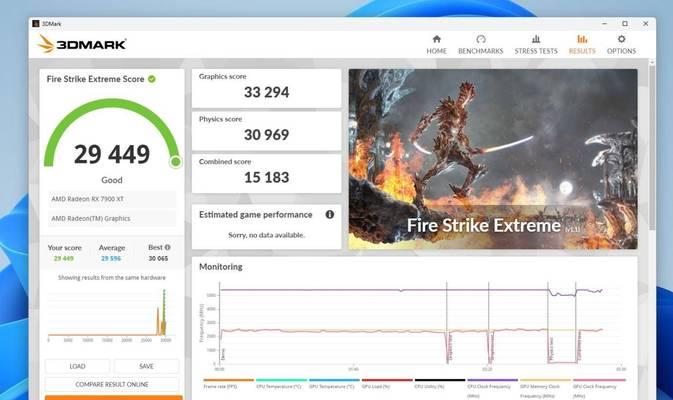Click the Average score 29 596
Viewport: 673px width, 400px height.
(x=111, y=258)
